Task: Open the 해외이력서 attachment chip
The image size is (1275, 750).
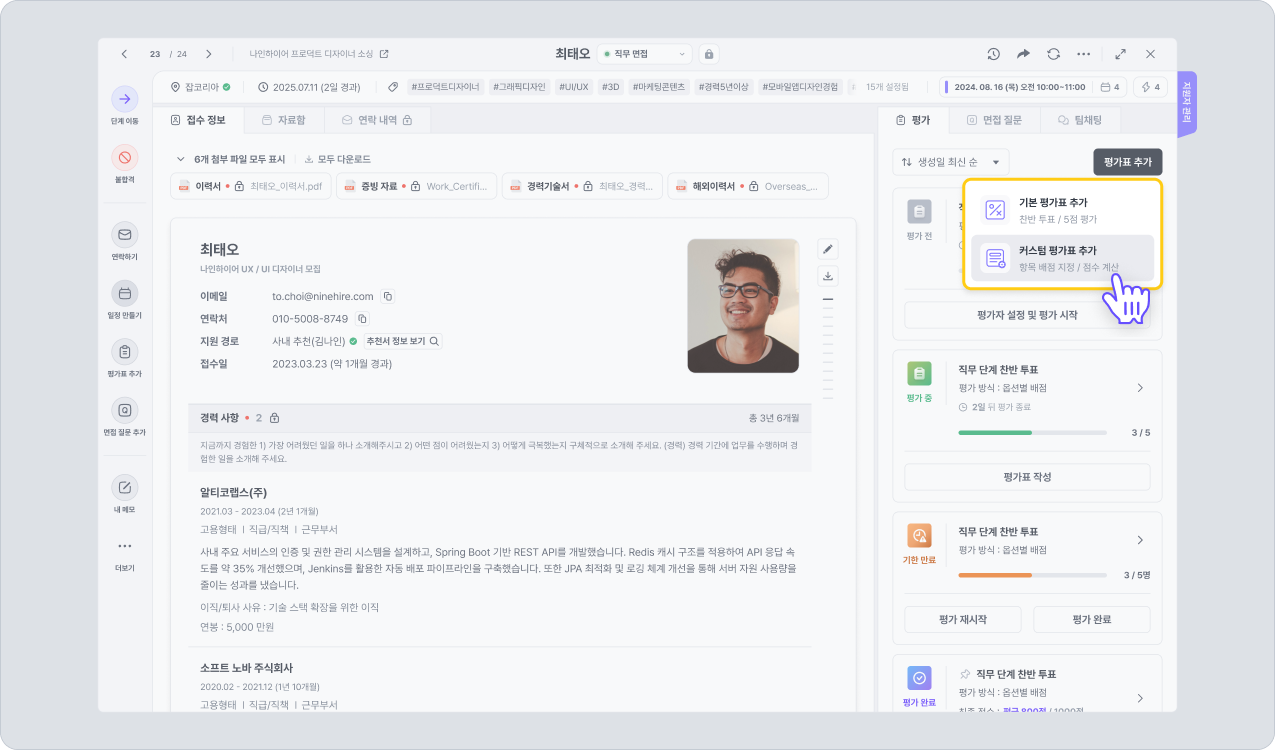Action: [748, 186]
